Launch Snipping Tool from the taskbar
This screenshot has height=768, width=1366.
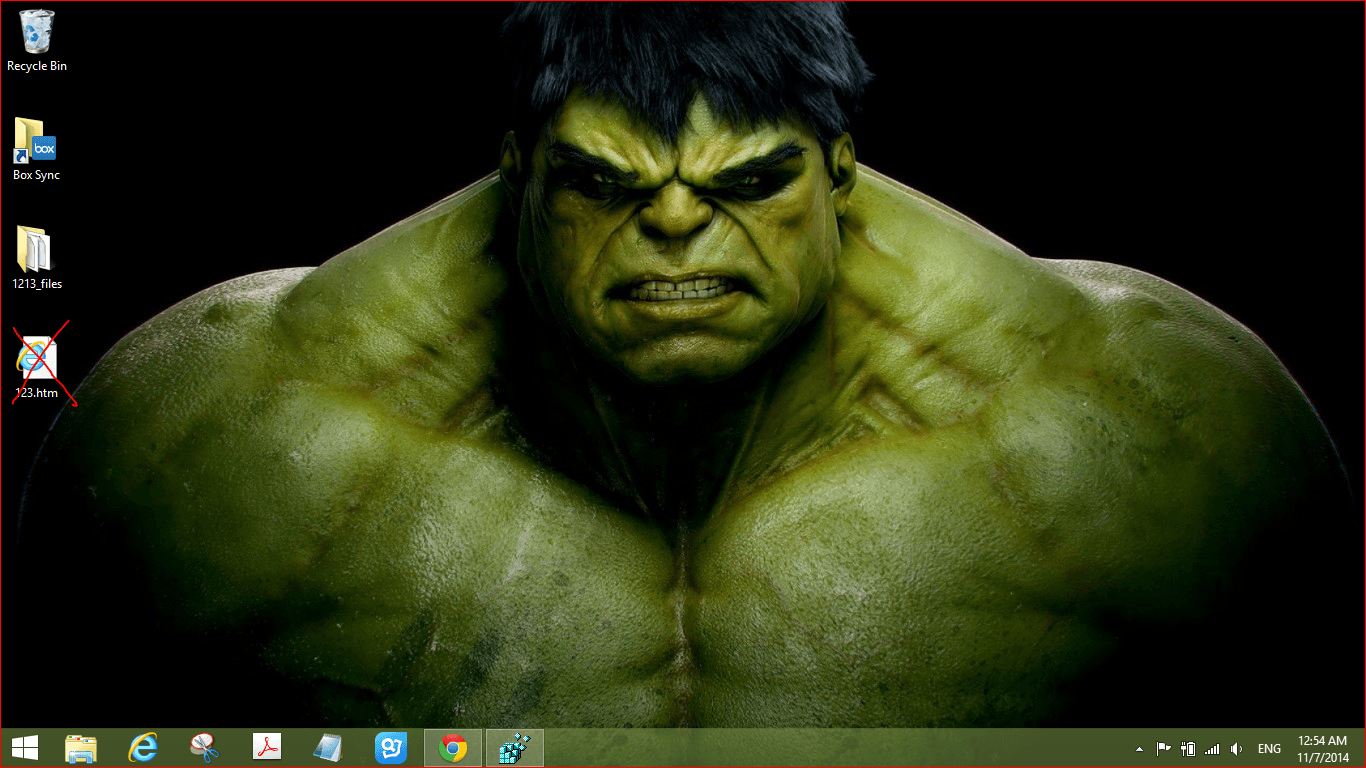click(x=205, y=747)
